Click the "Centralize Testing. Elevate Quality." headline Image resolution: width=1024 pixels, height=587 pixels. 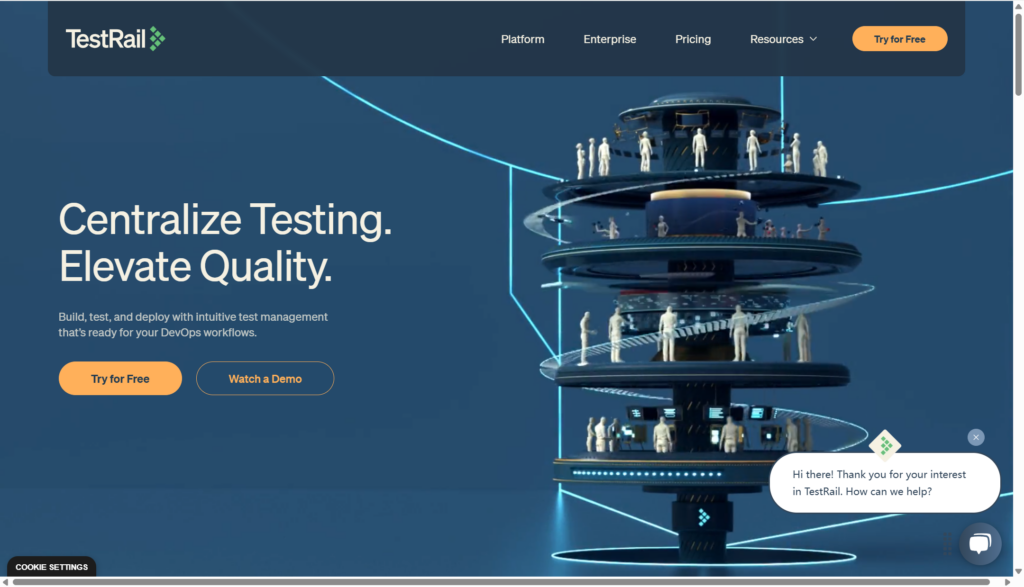pos(225,243)
